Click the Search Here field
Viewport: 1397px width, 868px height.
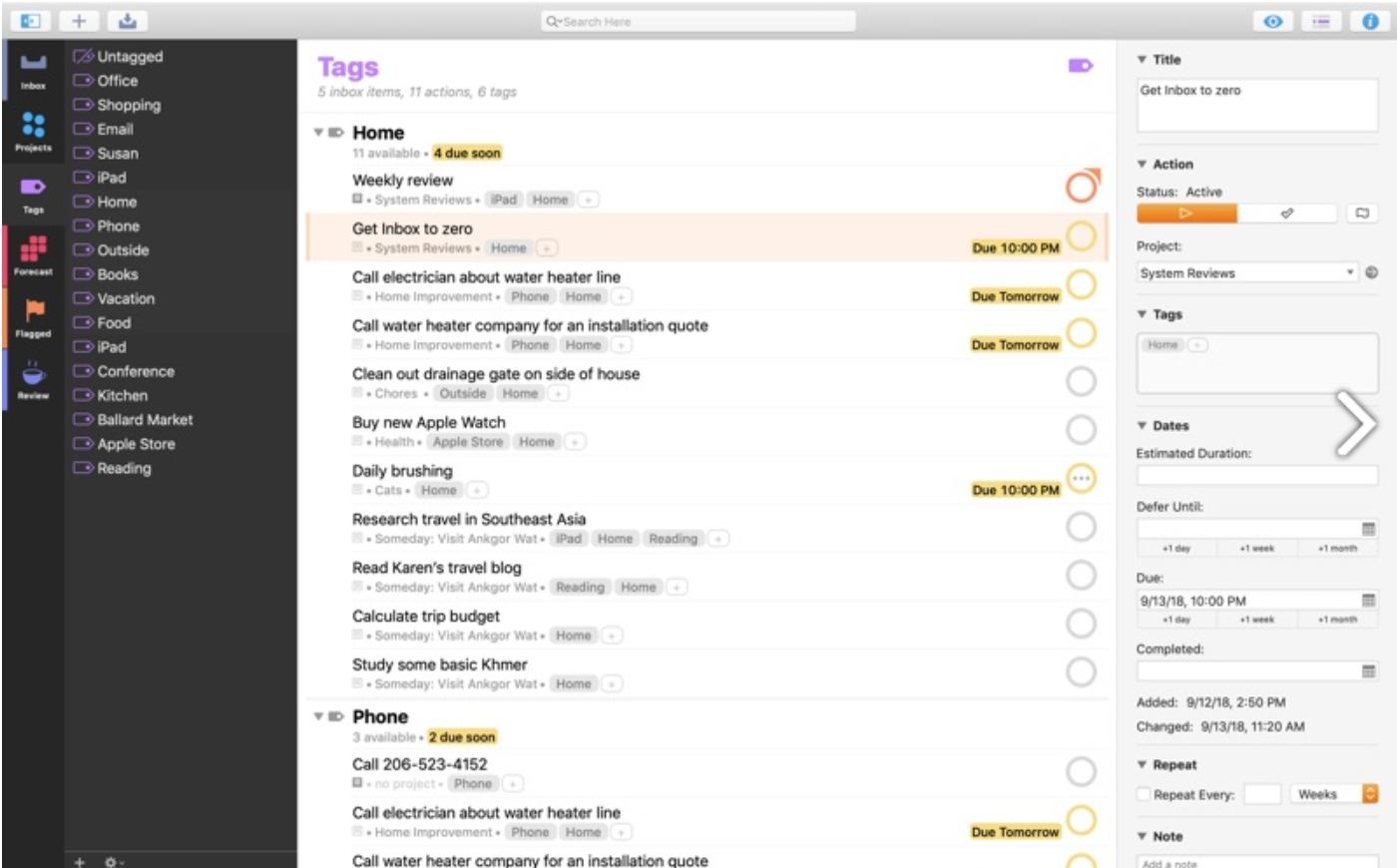[698, 21]
